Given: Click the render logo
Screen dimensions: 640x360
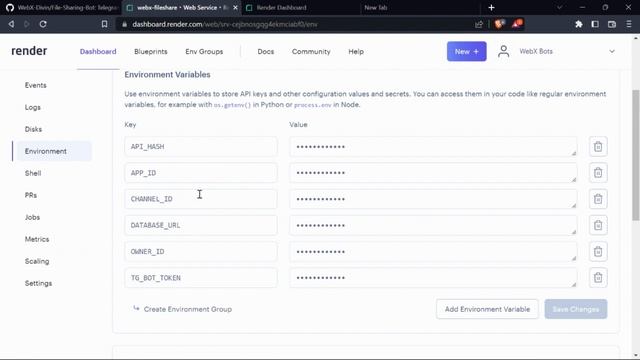Looking at the screenshot, I should (x=29, y=51).
